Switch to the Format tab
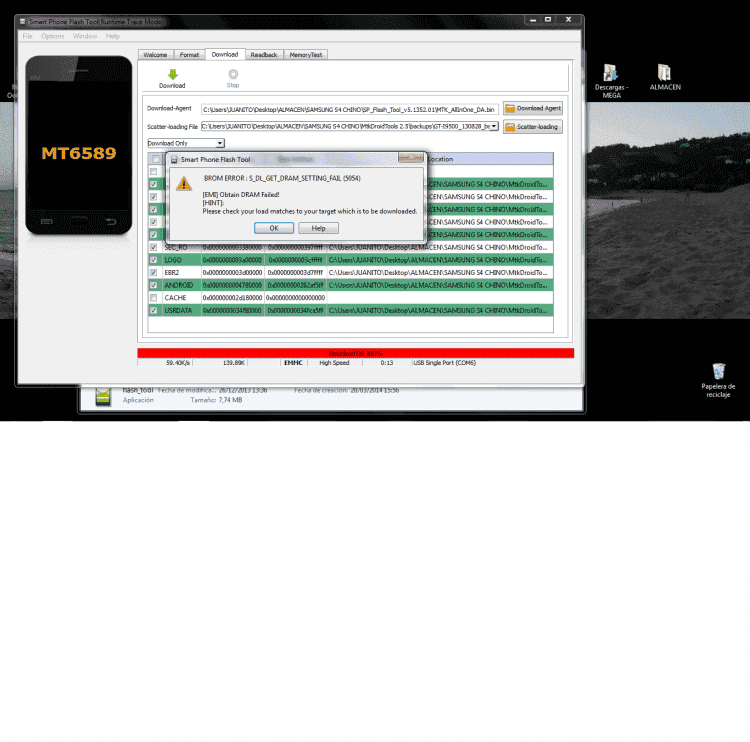The width and height of the screenshot is (750, 742). (x=189, y=55)
